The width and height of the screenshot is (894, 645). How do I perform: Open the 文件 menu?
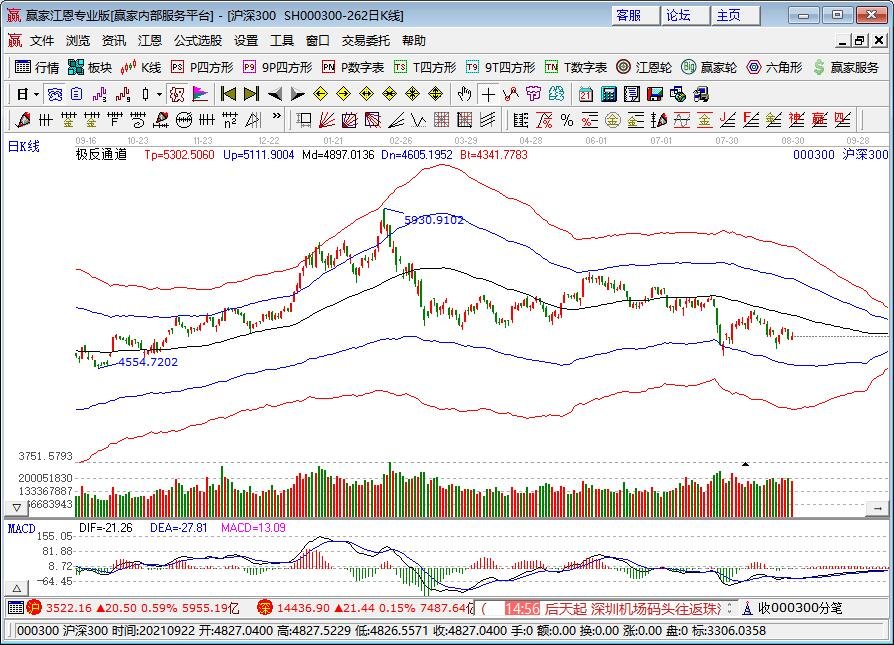42,40
